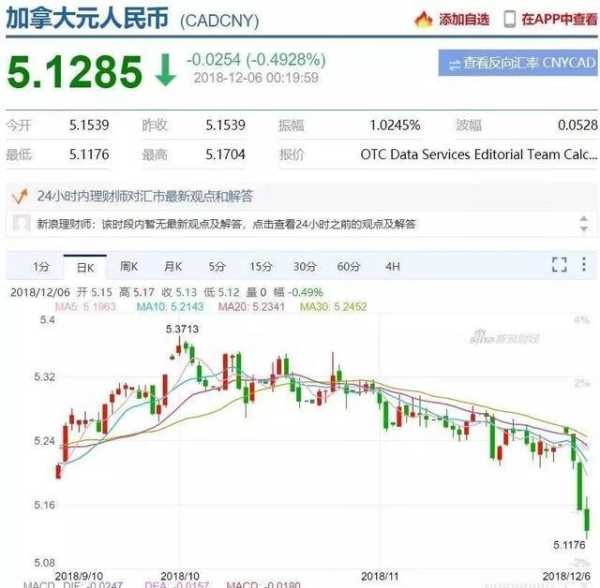The height and width of the screenshot is (588, 600).
Task: Click 昨收 value 5.1539
Action: point(225,125)
